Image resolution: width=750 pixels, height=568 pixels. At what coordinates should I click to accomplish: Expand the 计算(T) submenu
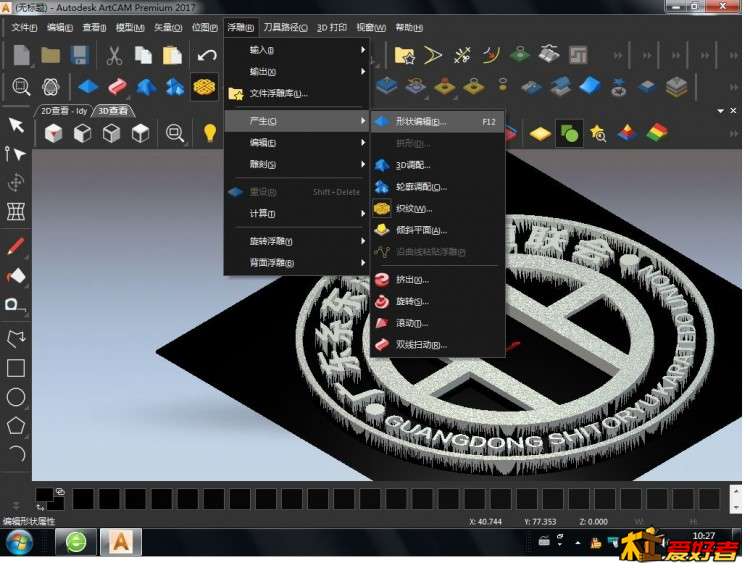297,213
